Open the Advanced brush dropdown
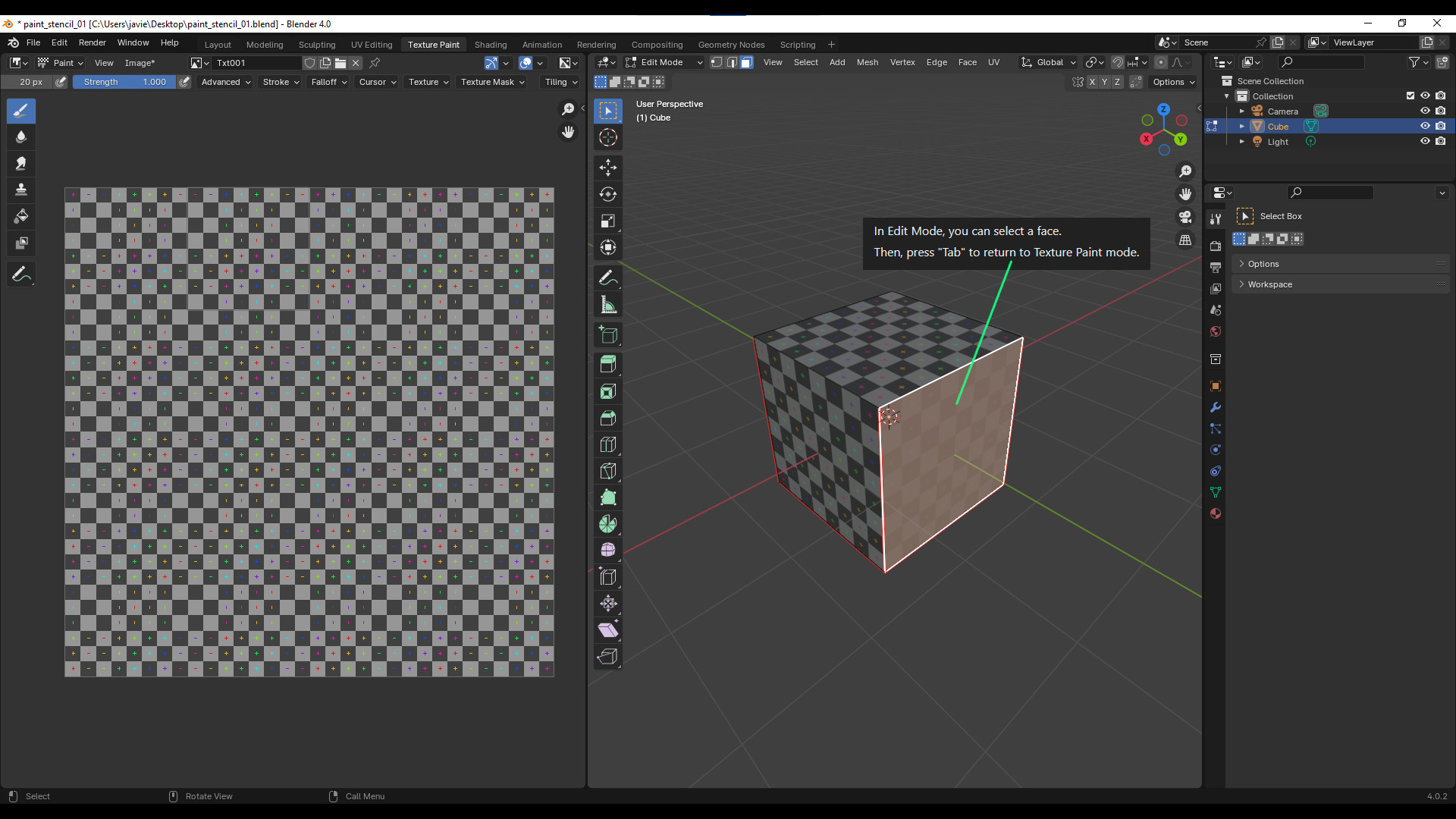The height and width of the screenshot is (819, 1456). [225, 82]
